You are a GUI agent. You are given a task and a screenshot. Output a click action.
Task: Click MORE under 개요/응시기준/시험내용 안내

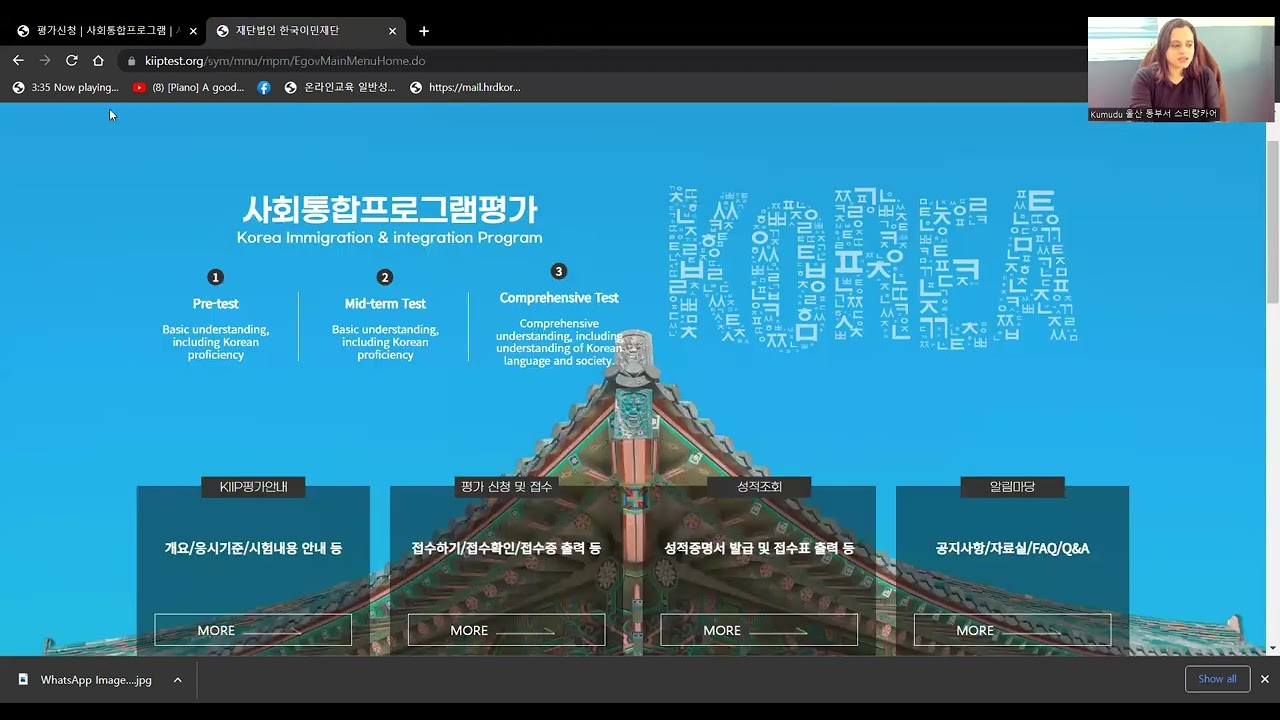pyautogui.click(x=253, y=630)
